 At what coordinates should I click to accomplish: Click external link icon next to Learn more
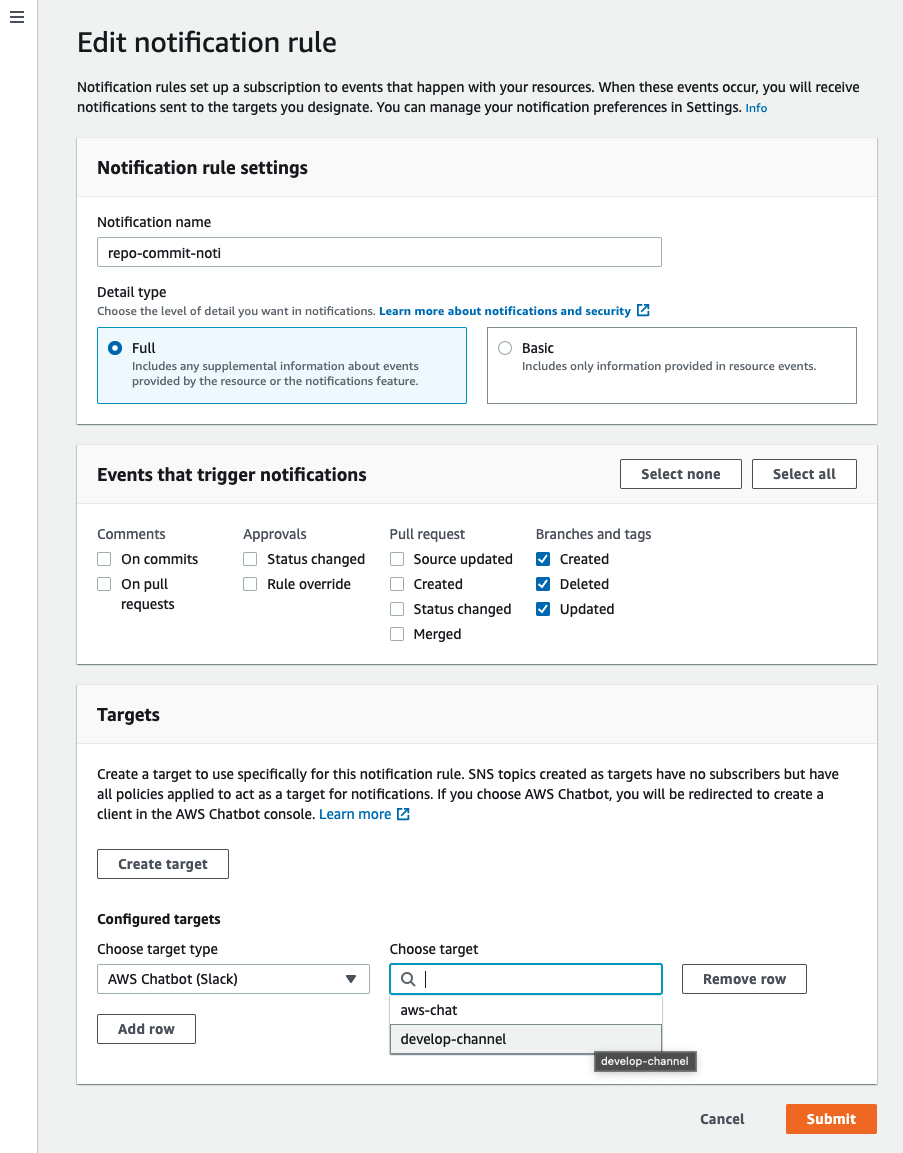[x=403, y=814]
